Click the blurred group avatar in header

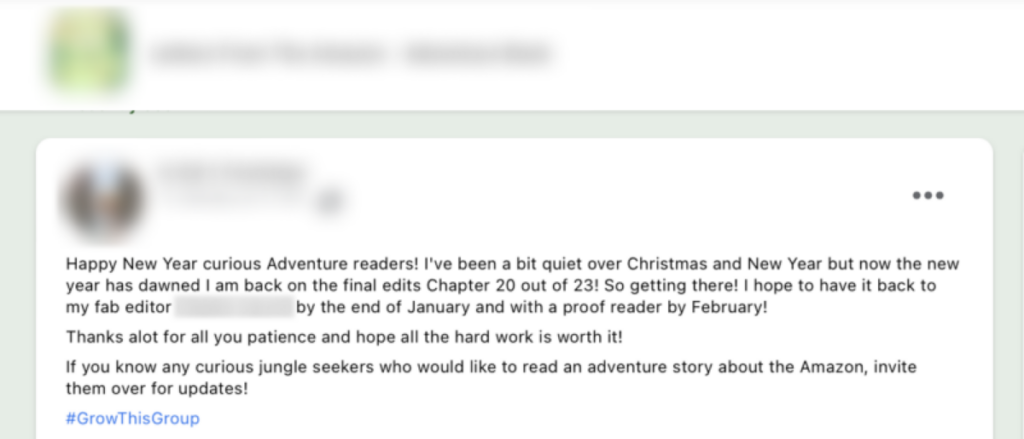coord(89,52)
